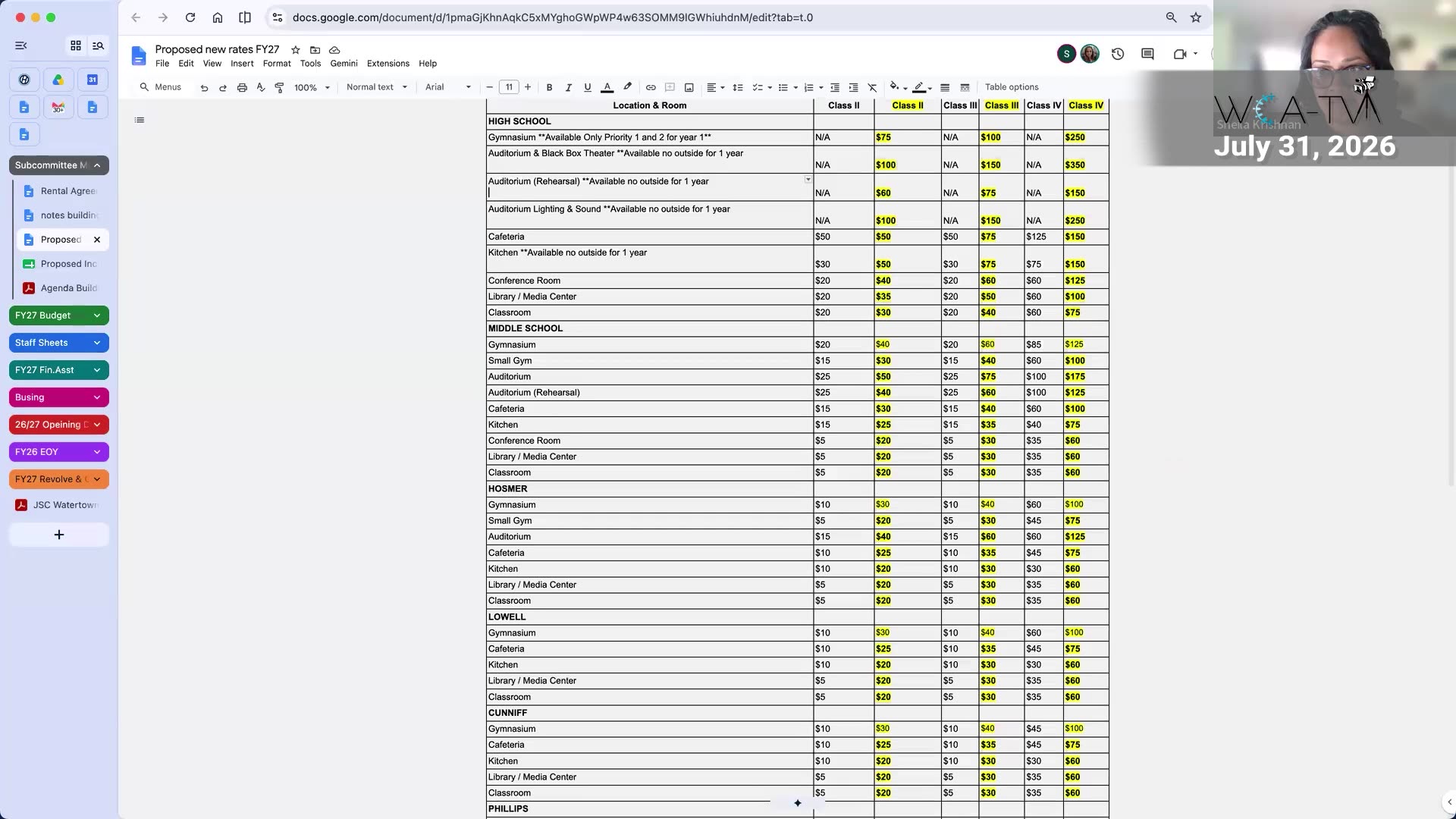The height and width of the screenshot is (819, 1456).
Task: Switch to the Rental Agreement tab
Action: (x=62, y=191)
